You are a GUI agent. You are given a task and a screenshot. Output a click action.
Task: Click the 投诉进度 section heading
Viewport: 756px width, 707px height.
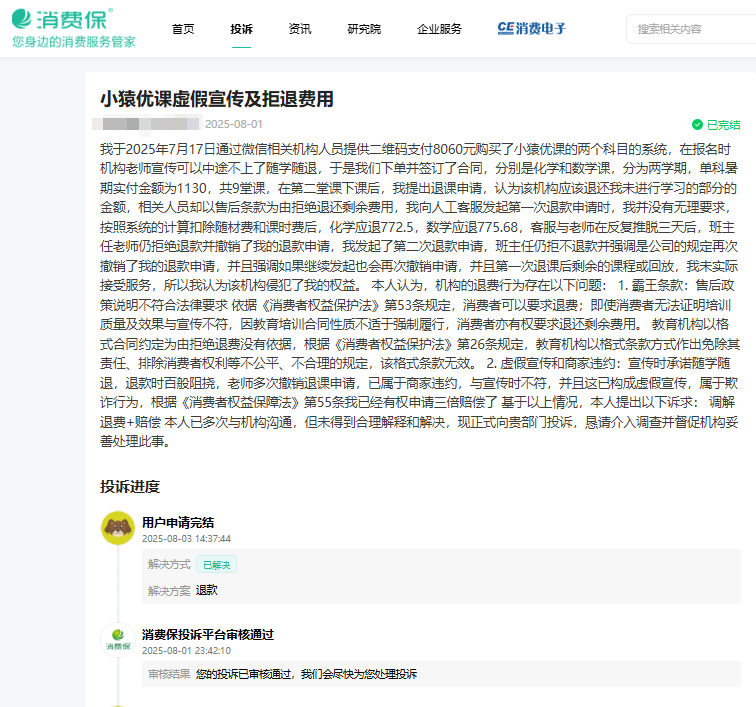[x=130, y=487]
